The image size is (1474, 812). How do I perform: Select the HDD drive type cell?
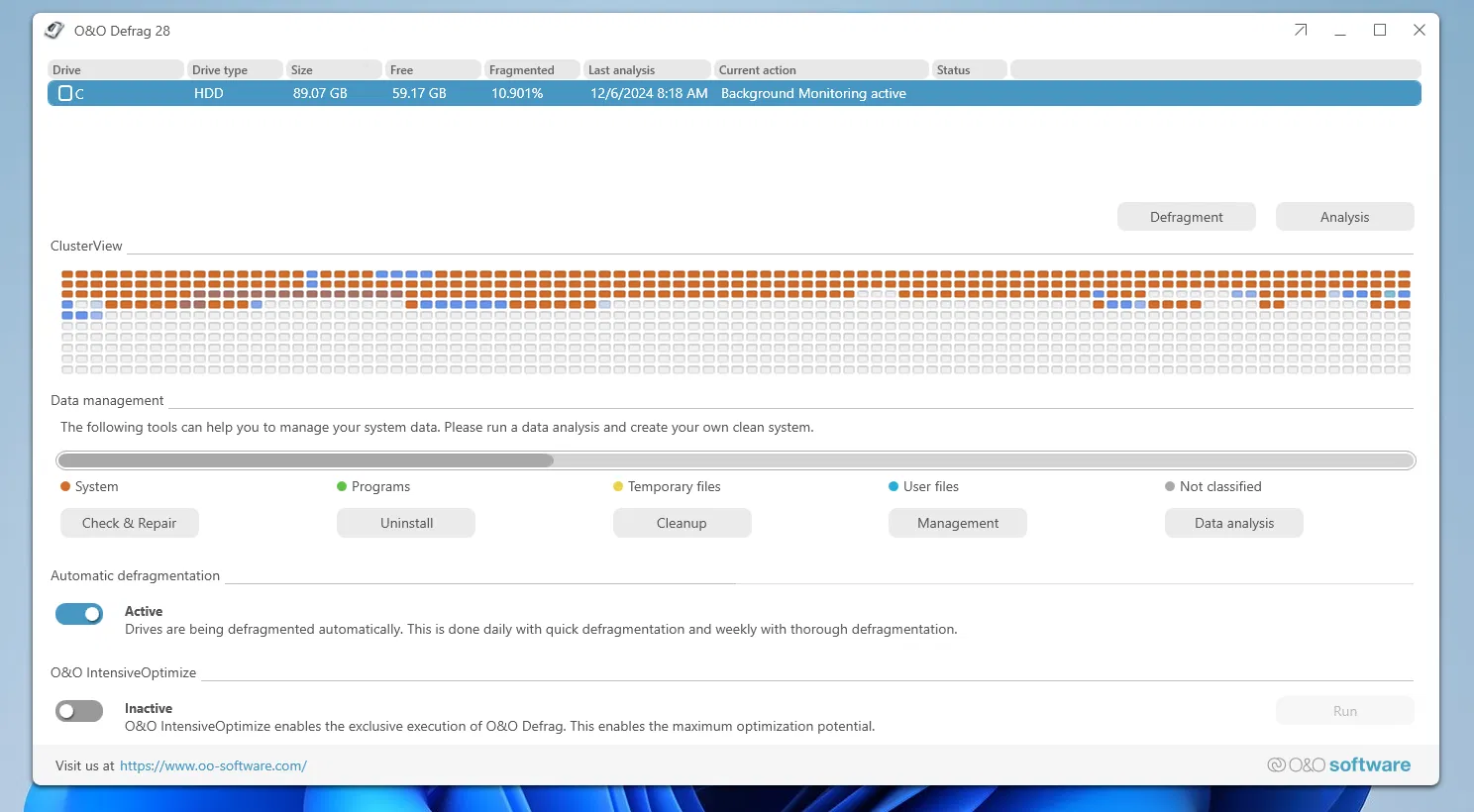(x=209, y=93)
